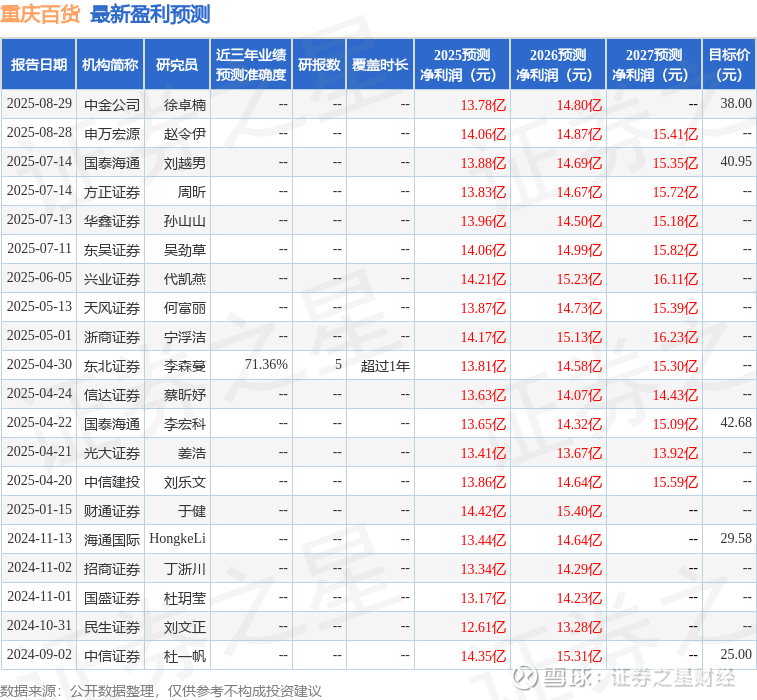Click analyst name 李宏科
The height and width of the screenshot is (700, 757).
[185, 424]
